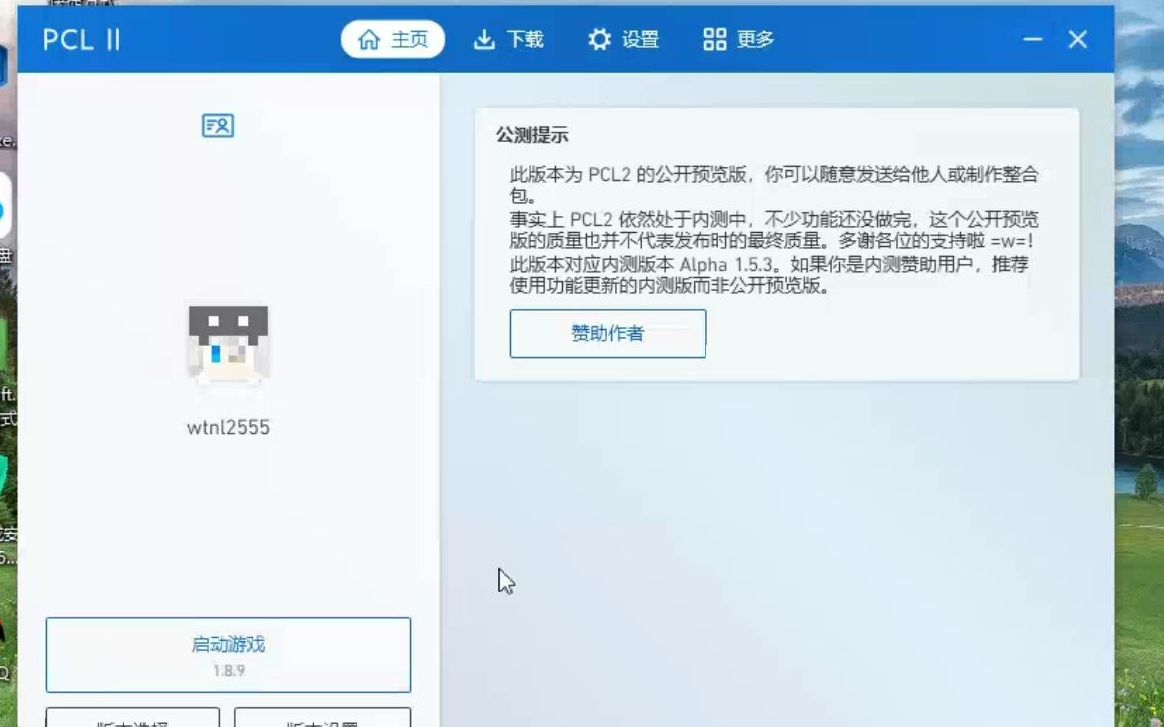The image size is (1164, 727).
Task: Close the PCL II window
Action: tap(1078, 39)
